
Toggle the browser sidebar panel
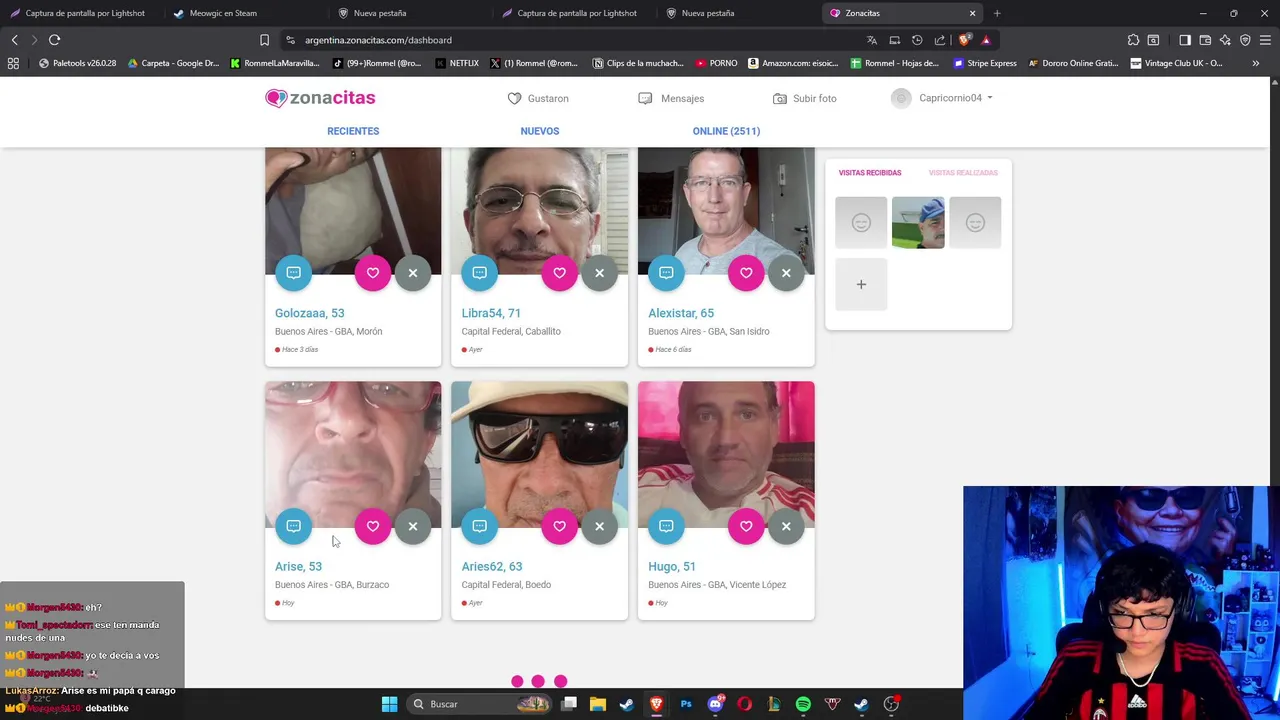click(x=1185, y=40)
